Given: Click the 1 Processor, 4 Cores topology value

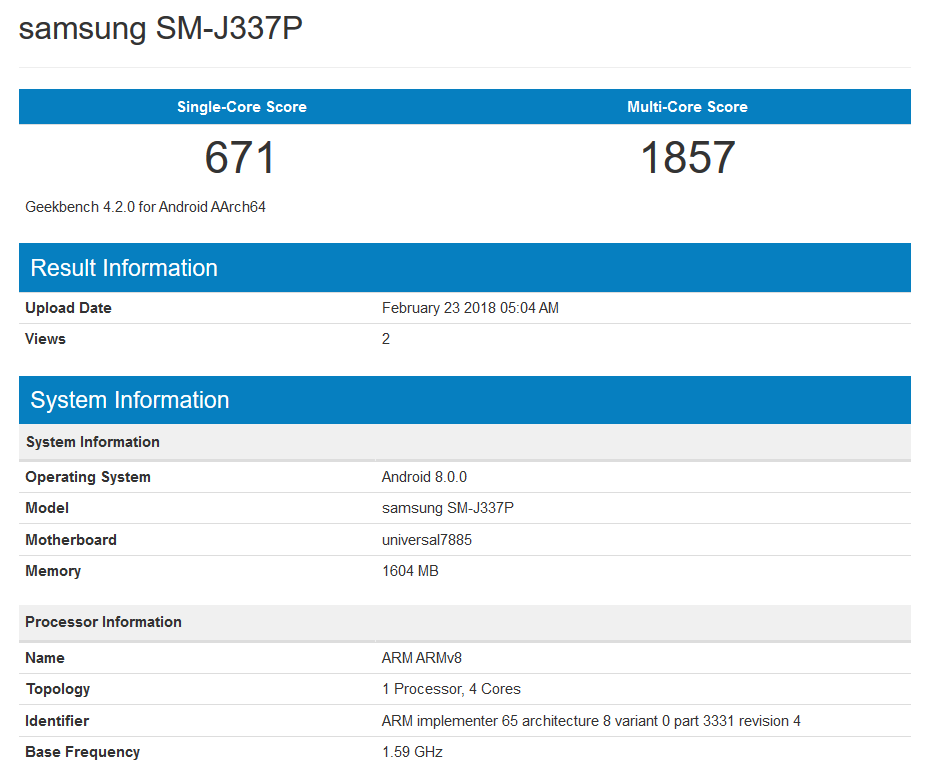Looking at the screenshot, I should (451, 689).
